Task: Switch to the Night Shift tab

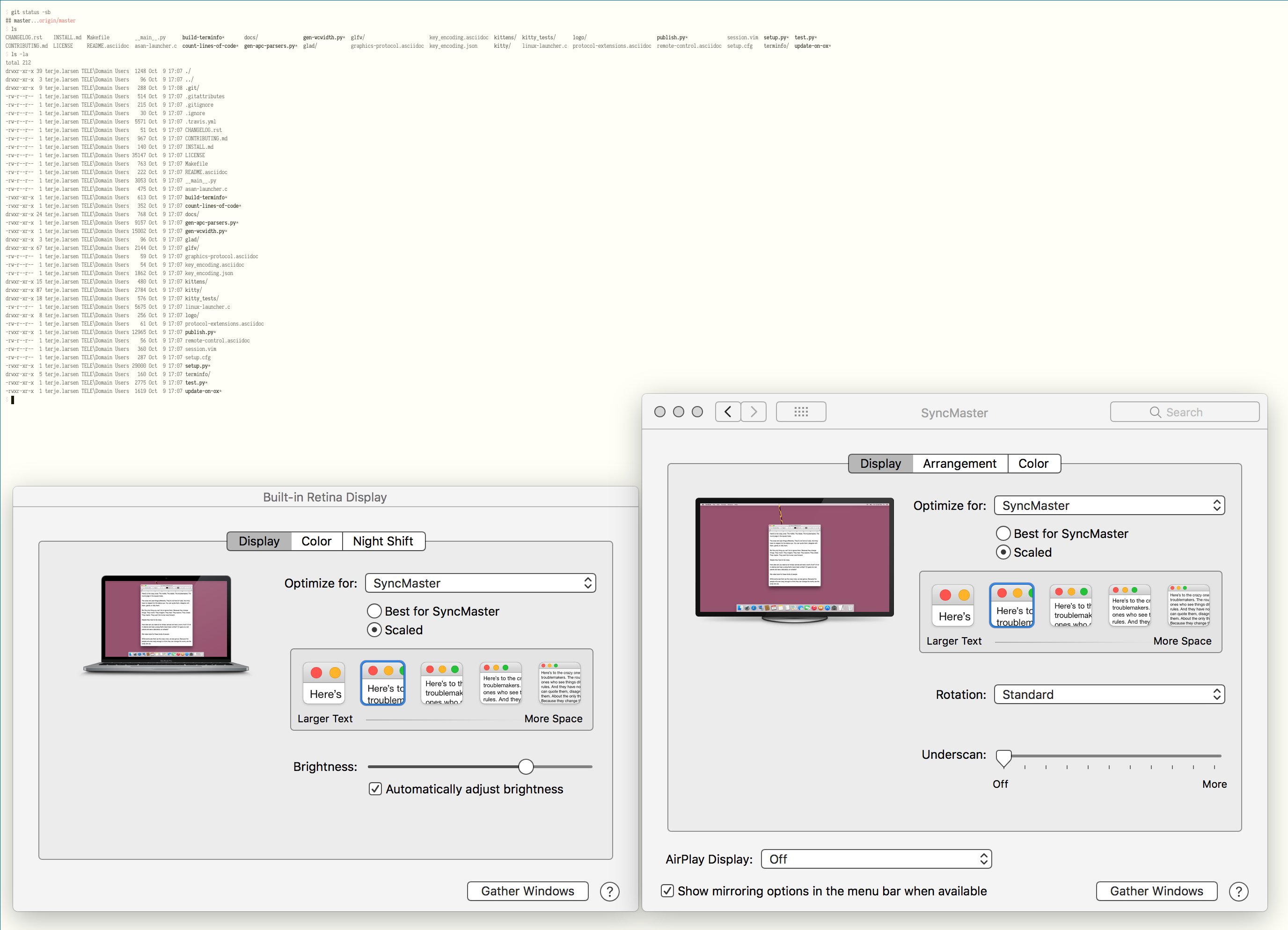Action: pyautogui.click(x=383, y=540)
